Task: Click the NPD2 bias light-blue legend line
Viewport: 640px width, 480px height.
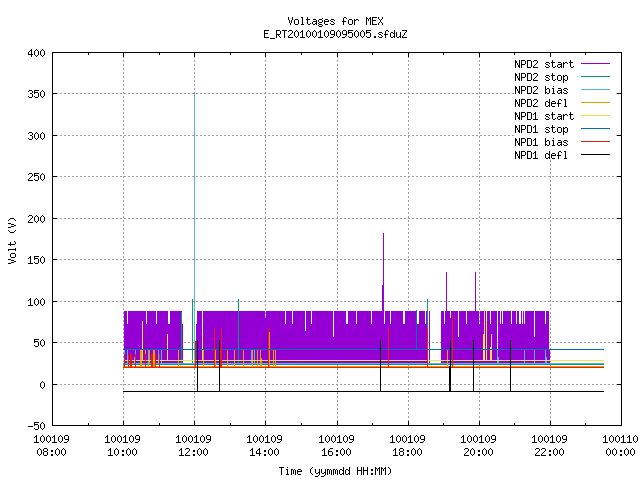Action: click(595, 90)
